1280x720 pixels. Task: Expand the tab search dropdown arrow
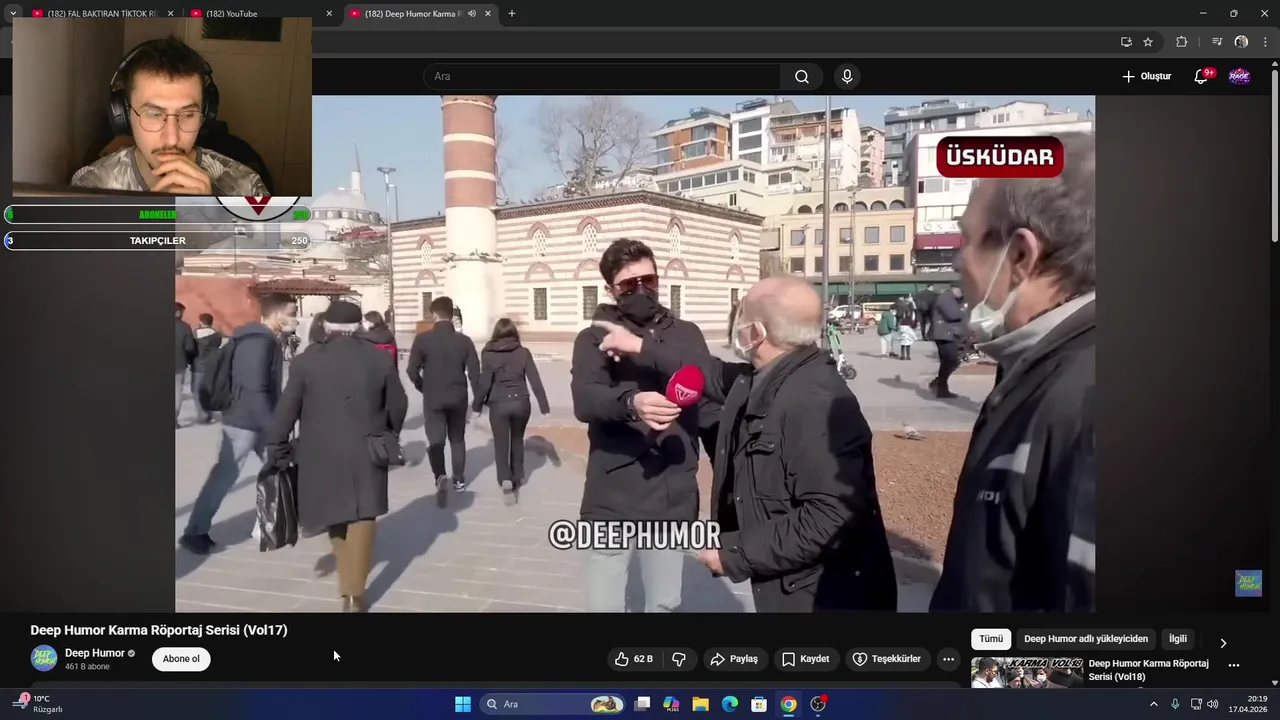tap(13, 14)
